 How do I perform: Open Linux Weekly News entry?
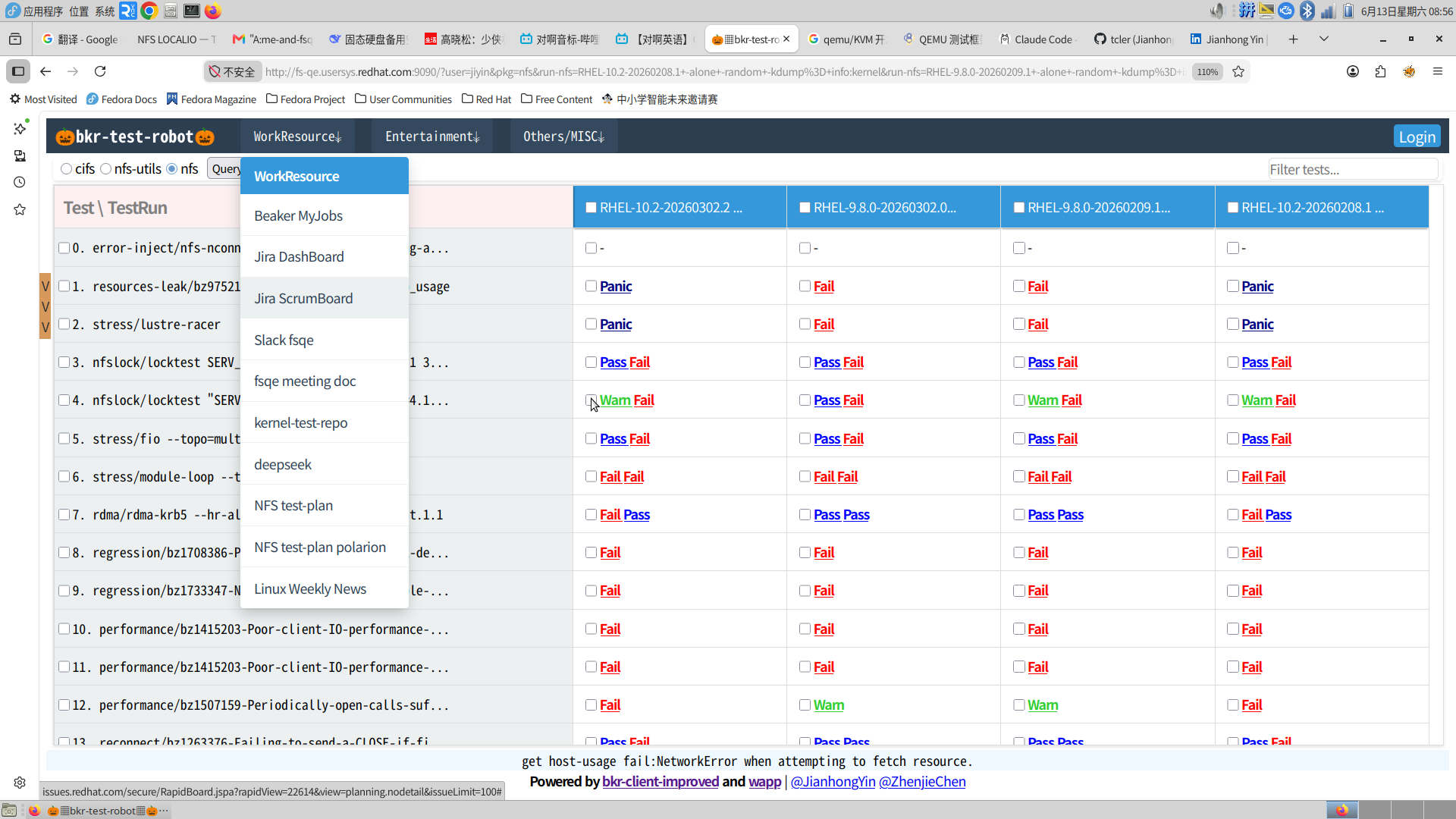[x=325, y=588]
